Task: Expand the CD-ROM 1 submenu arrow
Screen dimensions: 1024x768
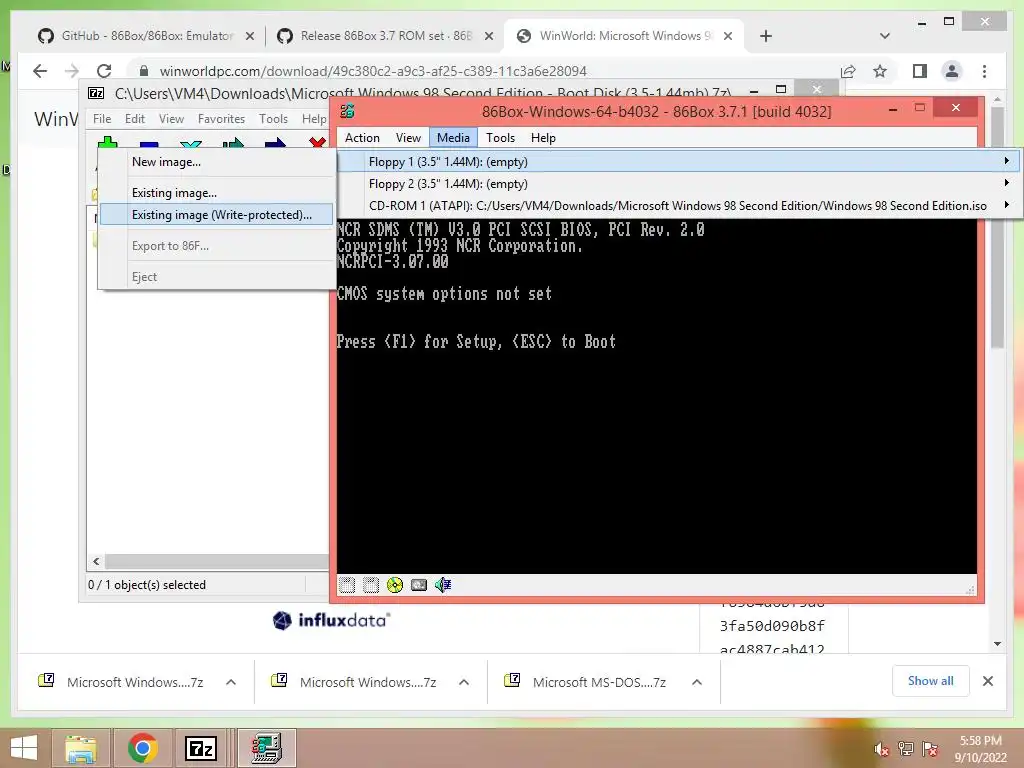Action: (1006, 205)
